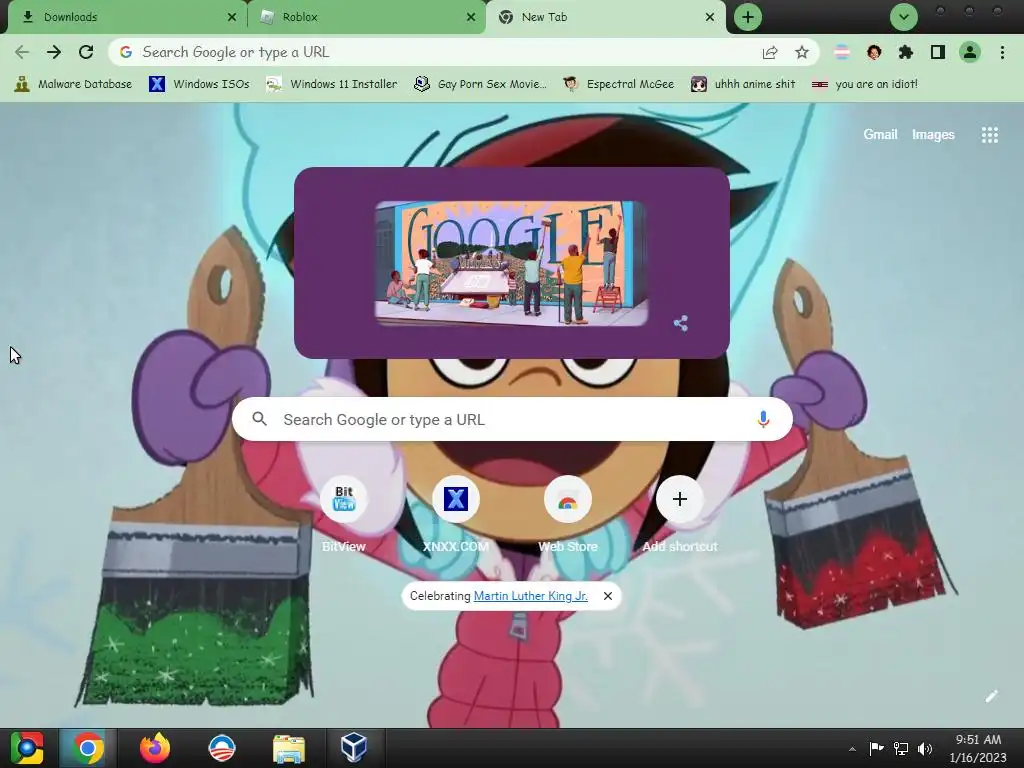Screen dimensions: 1024x768
Task: Open the Espectral McGee bookmark
Action: (618, 84)
